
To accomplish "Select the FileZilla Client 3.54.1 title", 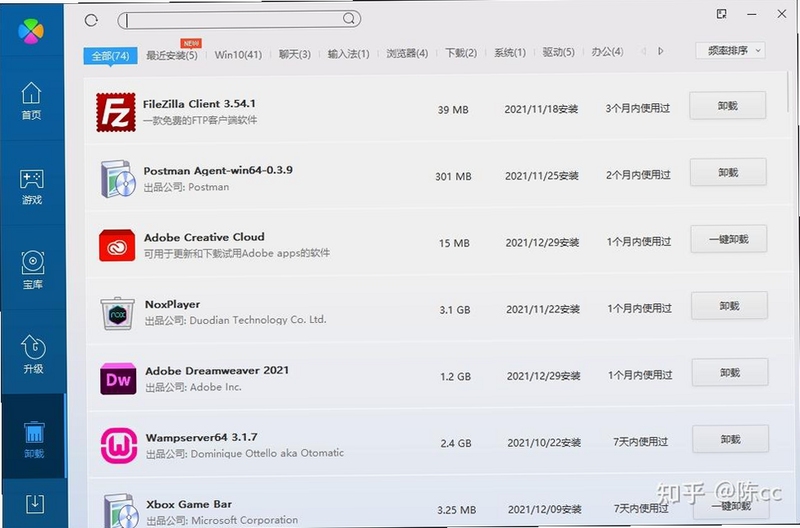I will tap(199, 104).
